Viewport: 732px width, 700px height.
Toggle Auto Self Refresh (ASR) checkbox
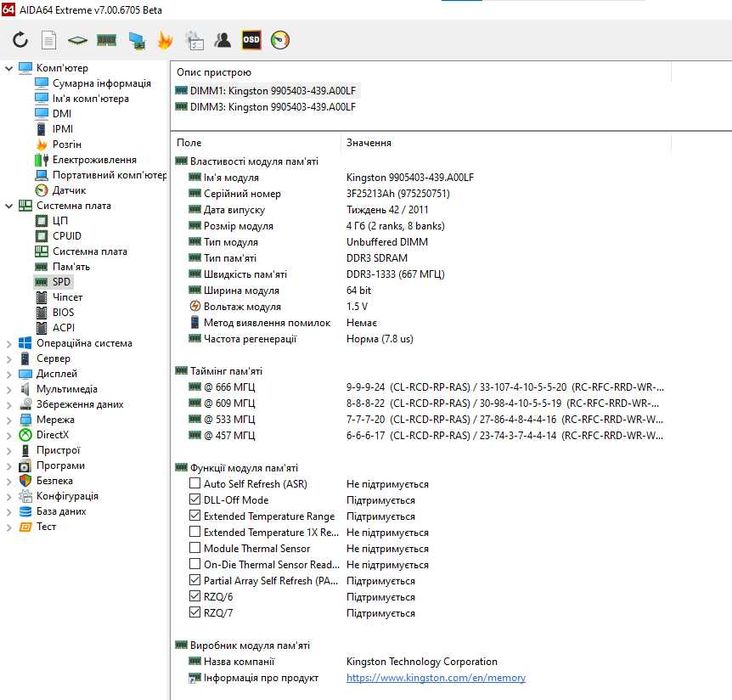pos(195,483)
